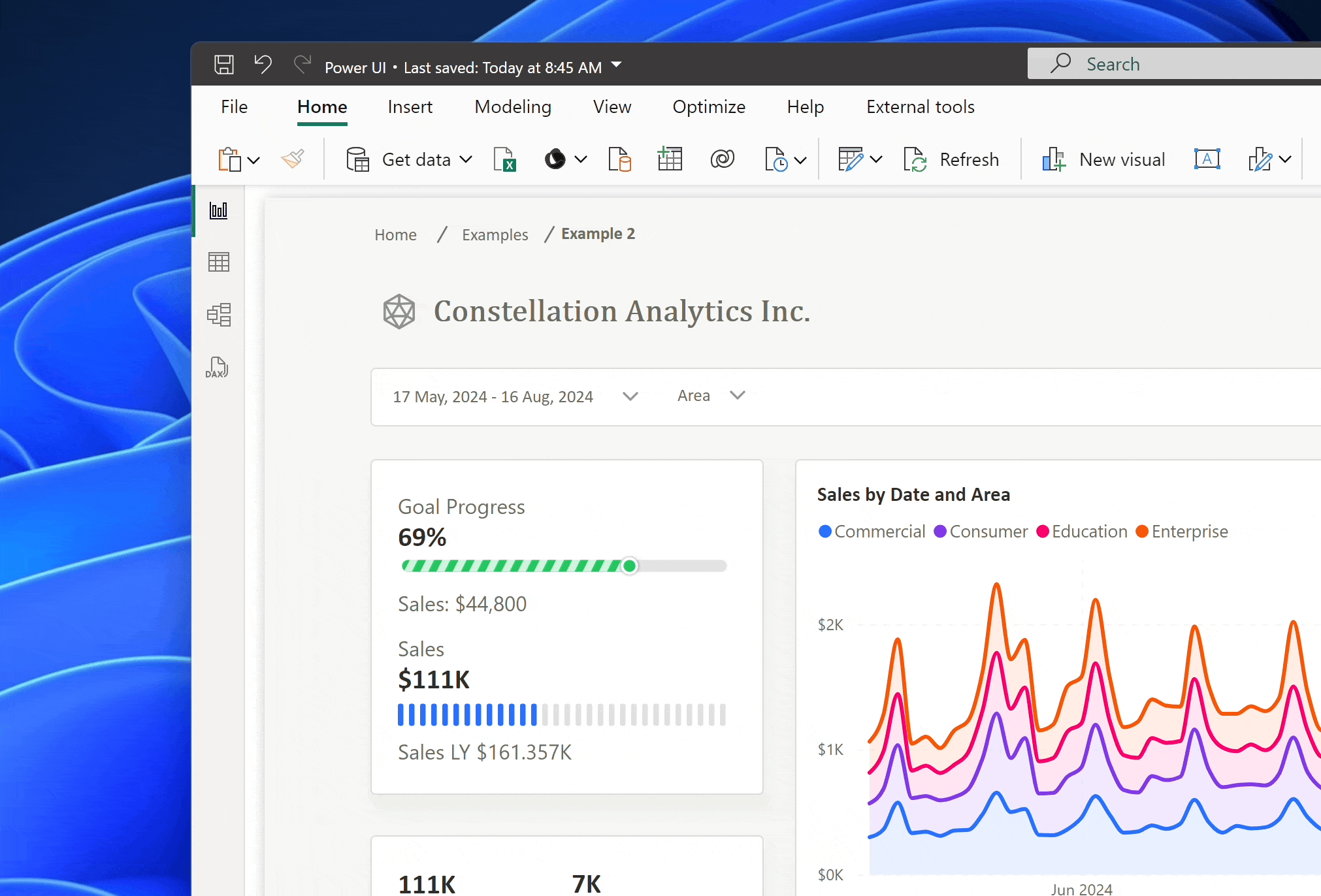The image size is (1321, 896).
Task: Open Model view from the left sidebar
Action: click(218, 315)
